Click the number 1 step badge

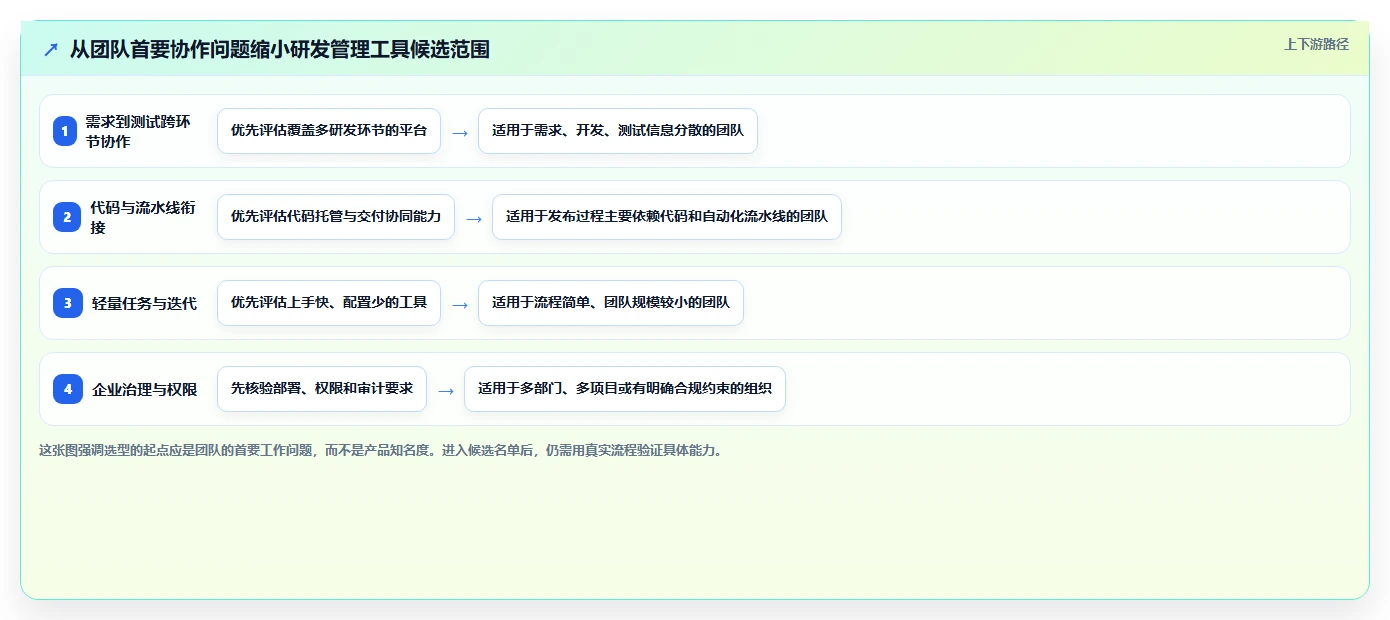point(65,131)
